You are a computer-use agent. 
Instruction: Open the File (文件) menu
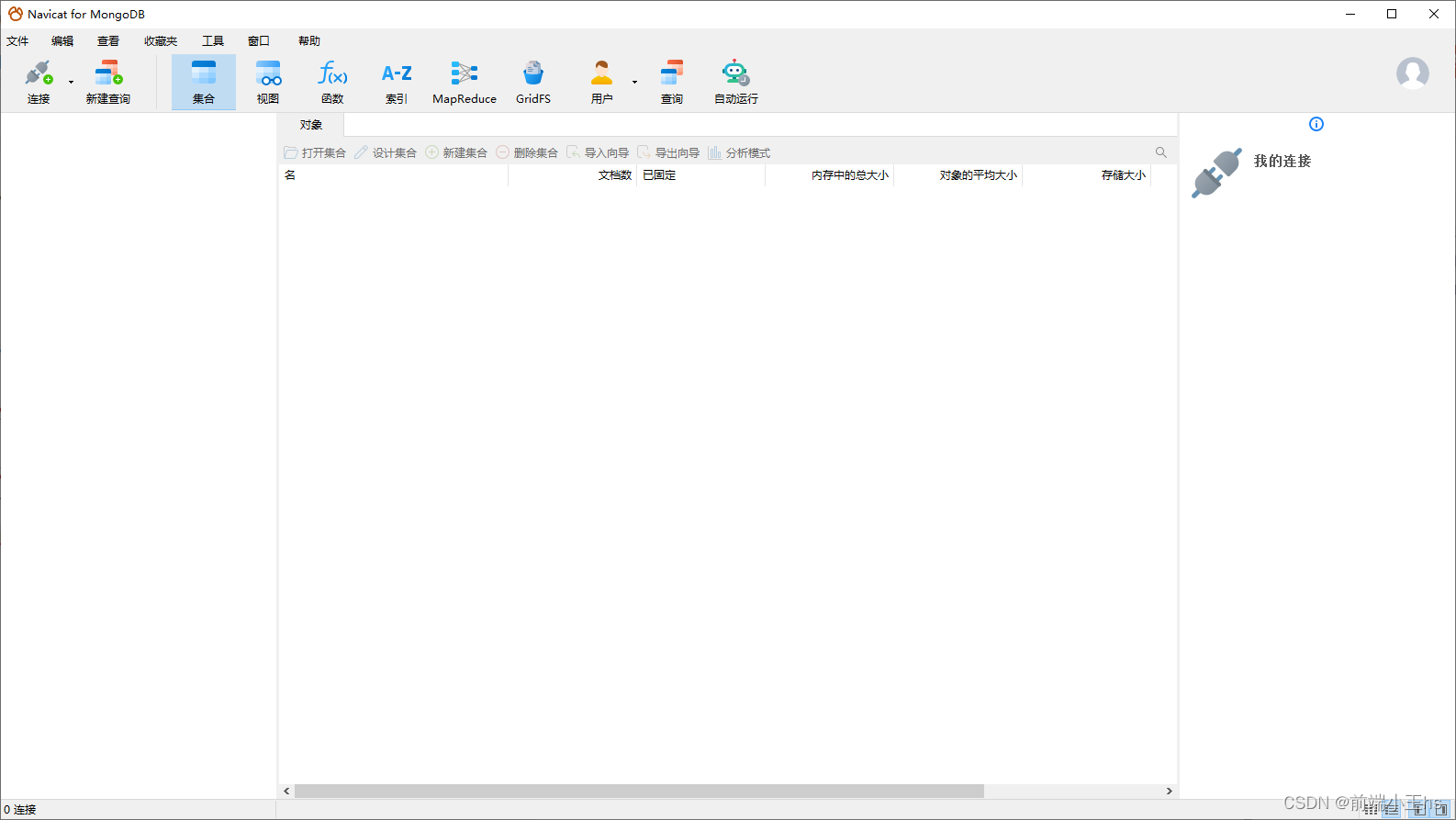point(17,41)
